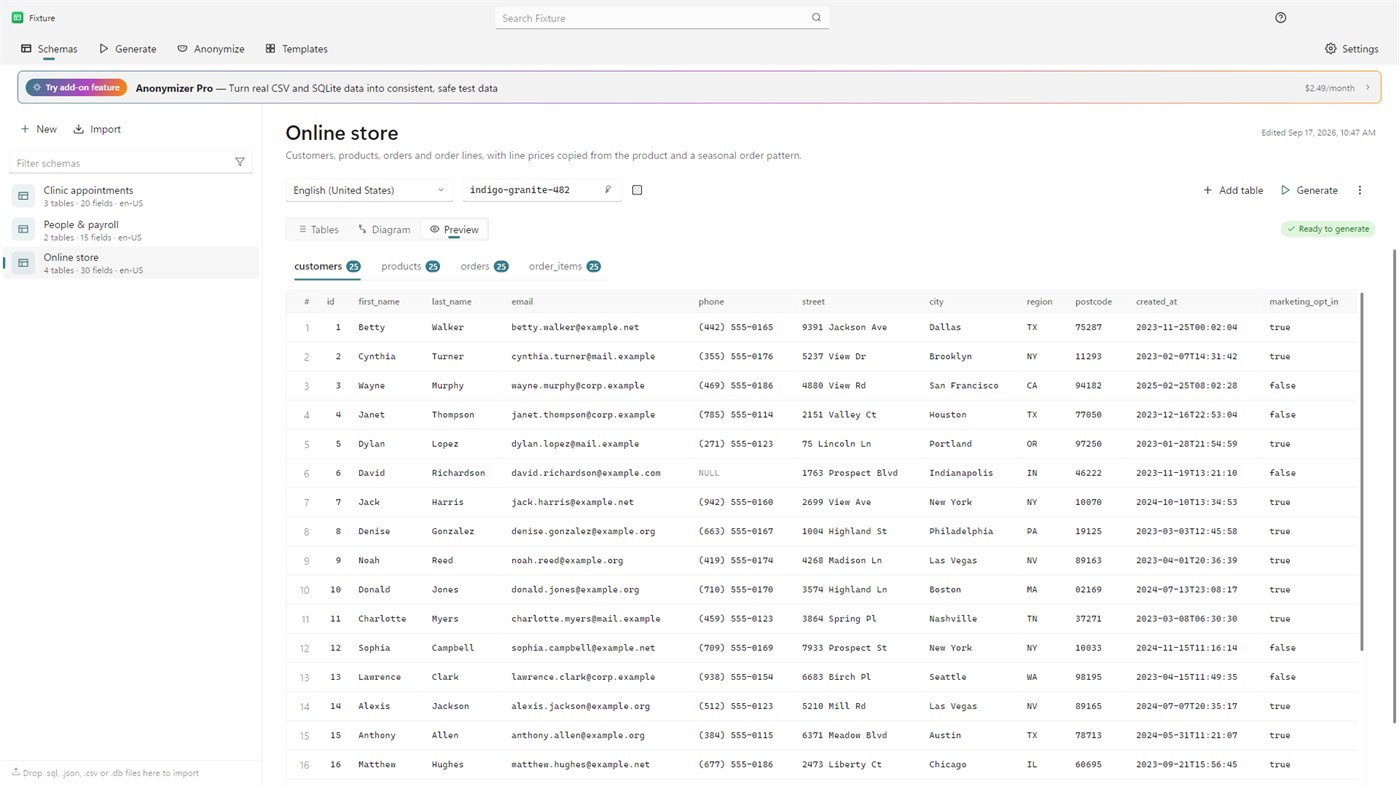Click the created_at column header
The height and width of the screenshot is (787, 1399).
(x=1156, y=301)
